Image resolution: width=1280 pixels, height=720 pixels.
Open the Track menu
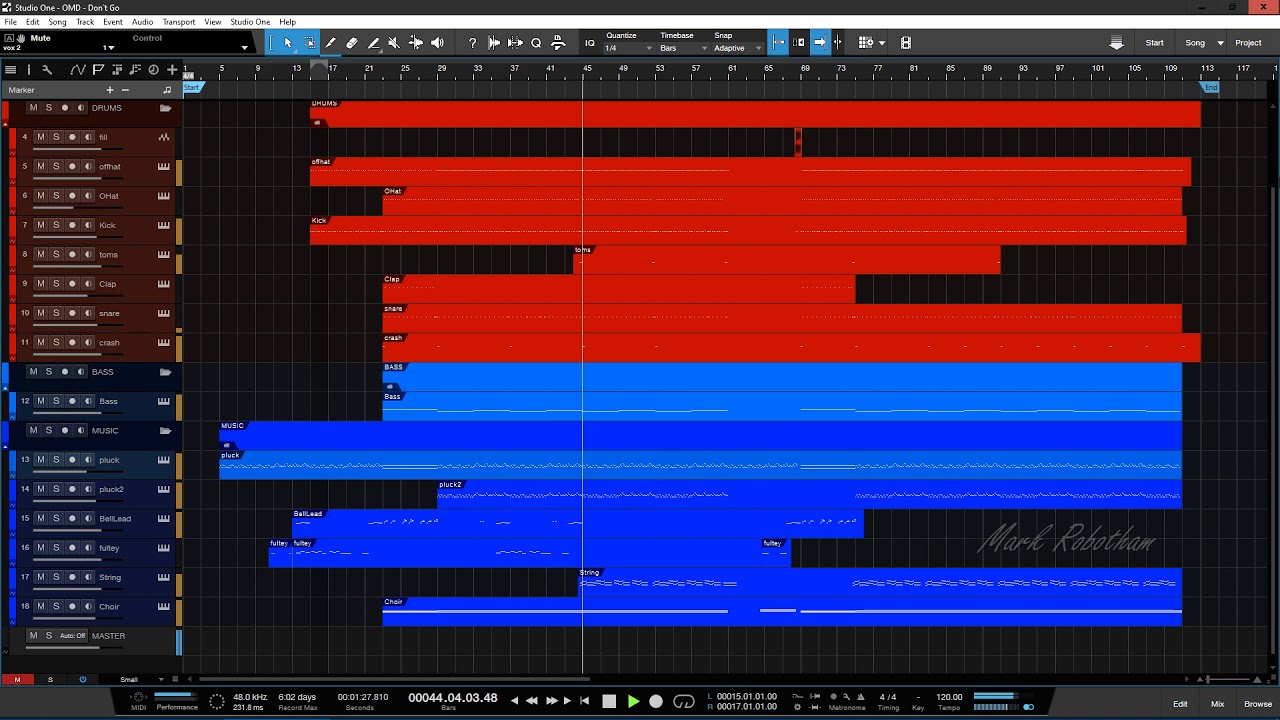pos(85,22)
